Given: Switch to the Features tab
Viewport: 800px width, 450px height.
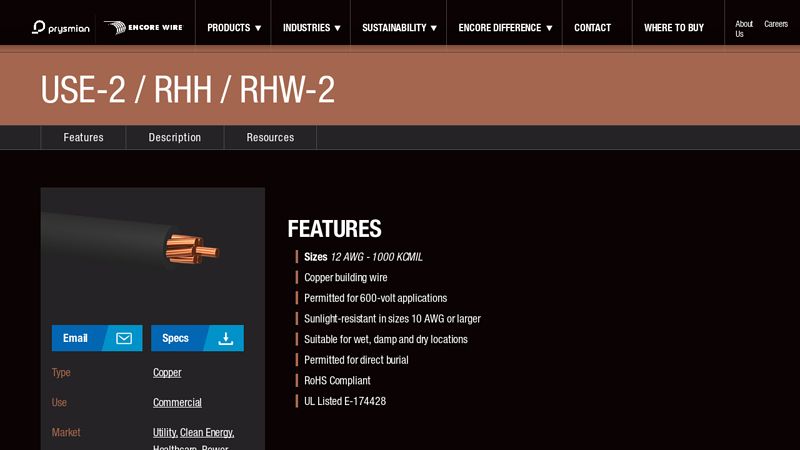Looking at the screenshot, I should [x=83, y=137].
